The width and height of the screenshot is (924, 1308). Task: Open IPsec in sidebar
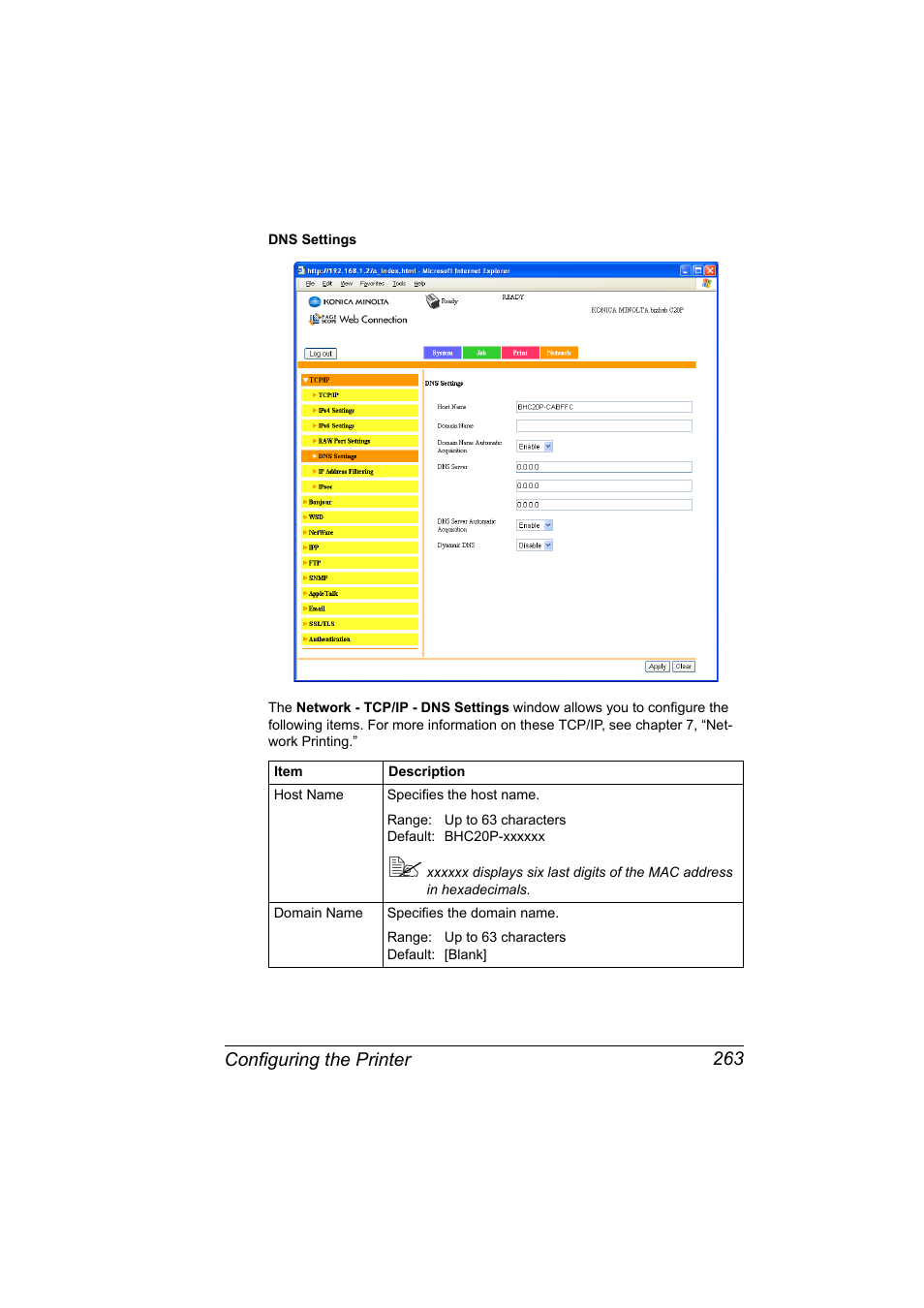[359, 486]
